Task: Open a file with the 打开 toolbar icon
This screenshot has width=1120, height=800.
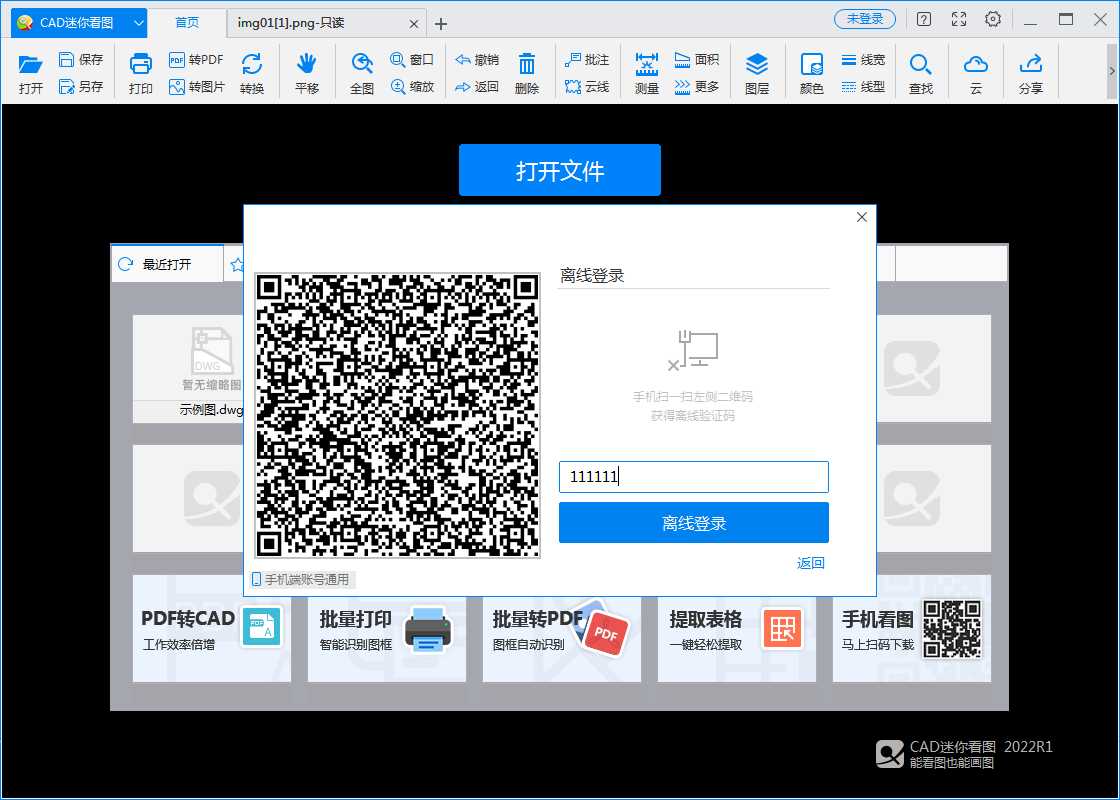Action: (31, 74)
